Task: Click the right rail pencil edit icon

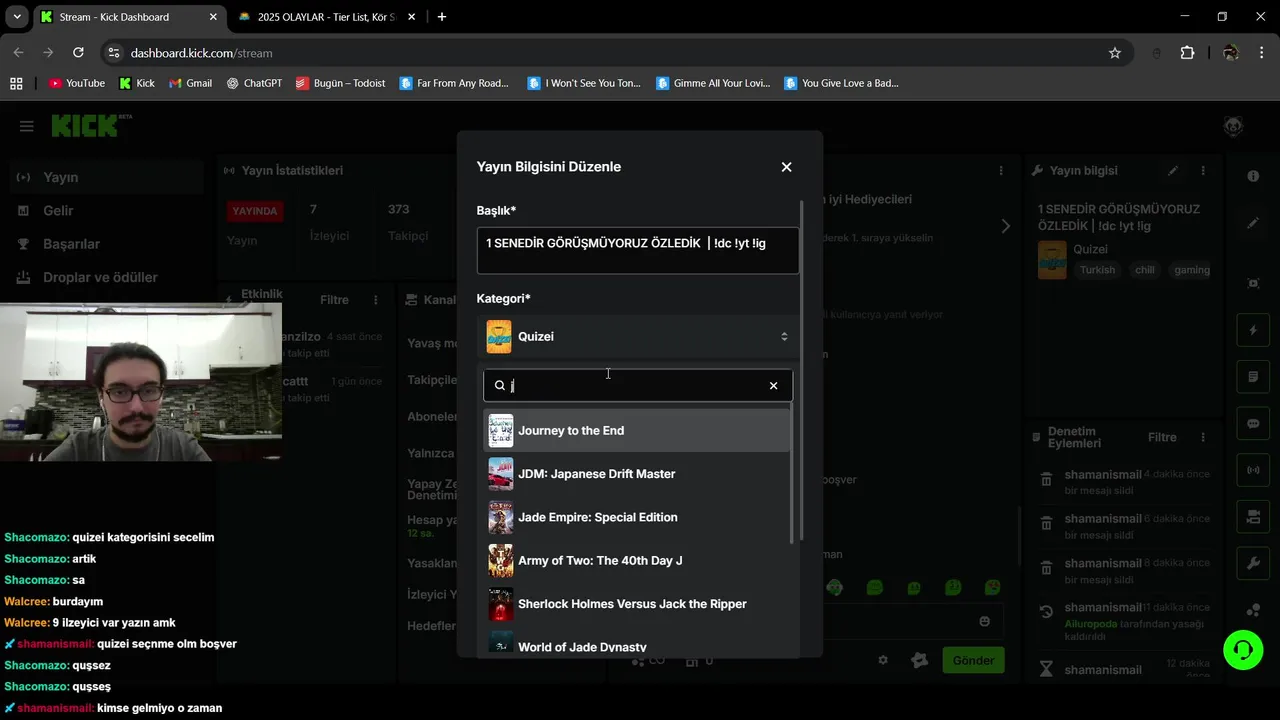Action: click(1253, 223)
